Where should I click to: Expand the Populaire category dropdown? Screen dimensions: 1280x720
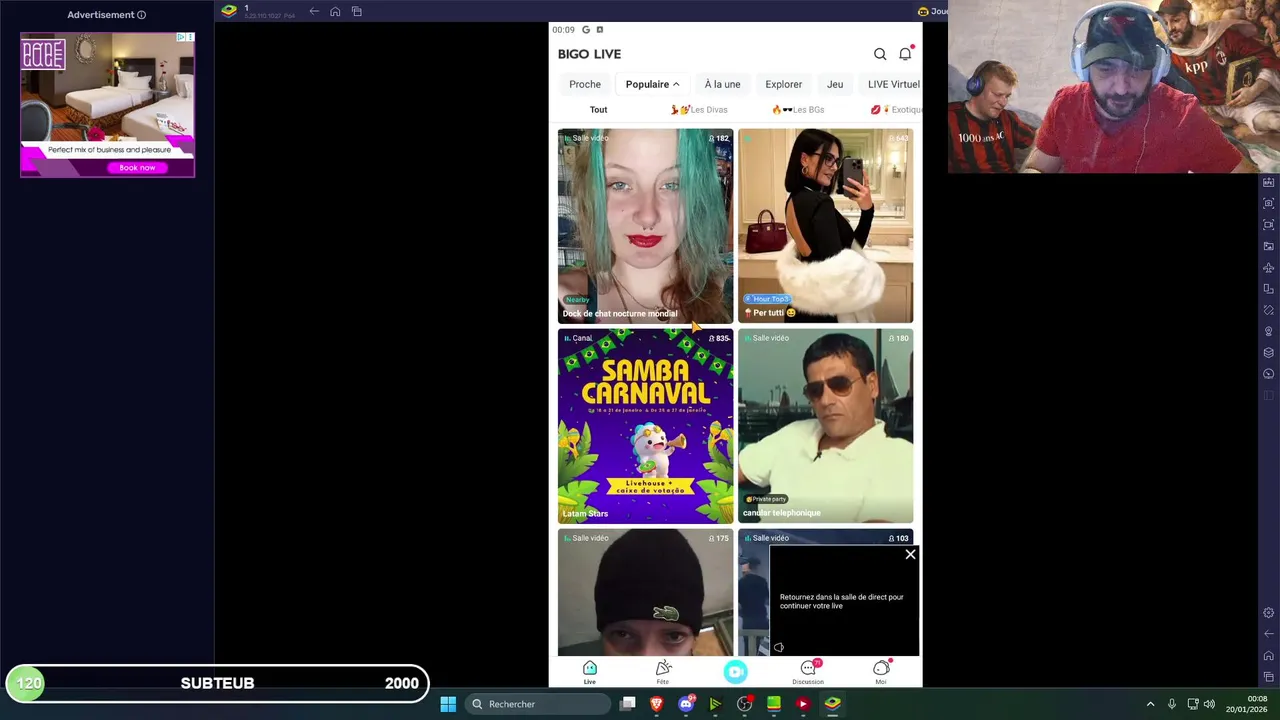[x=652, y=84]
